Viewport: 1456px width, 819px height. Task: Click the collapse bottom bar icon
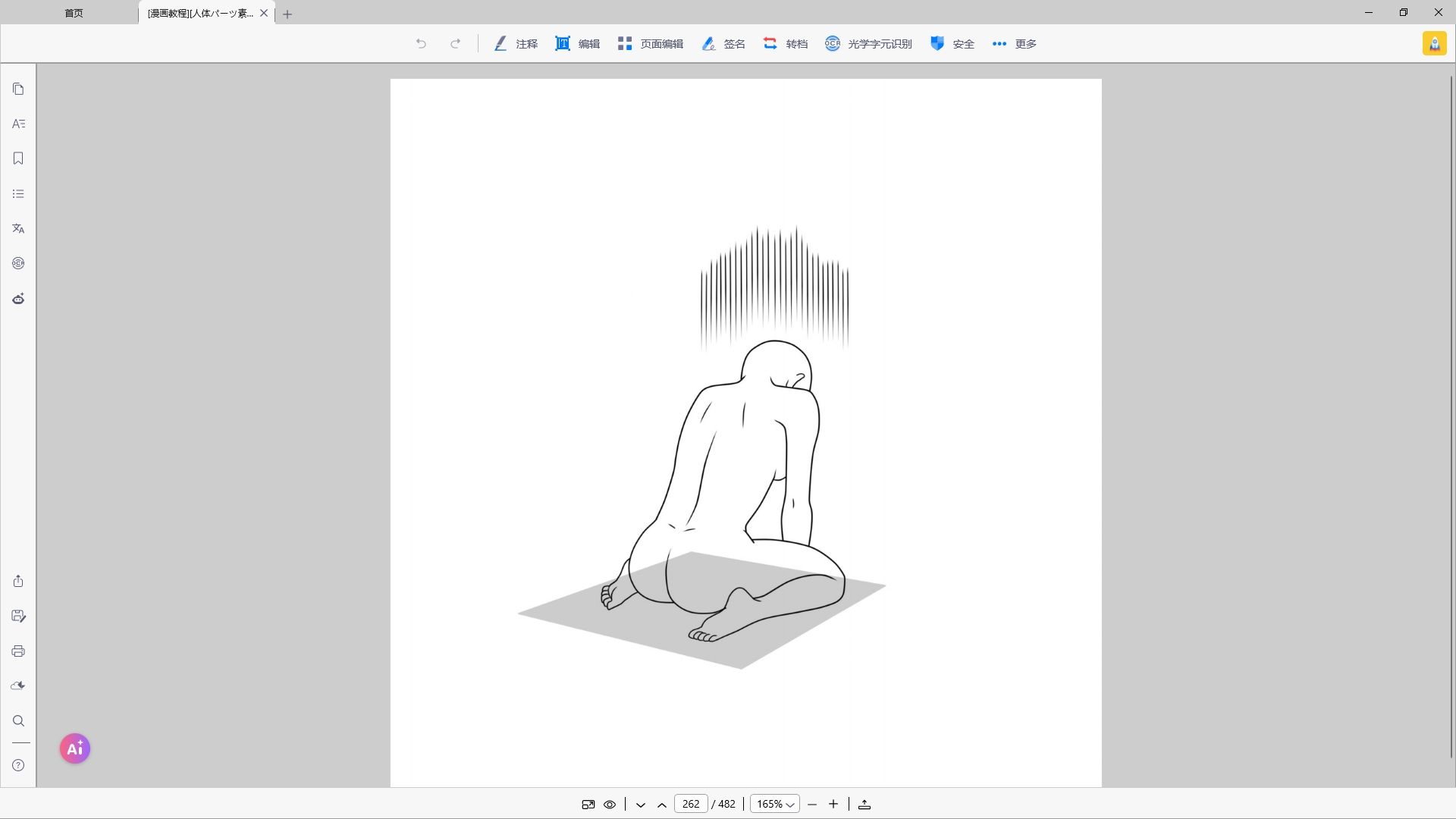[x=864, y=805]
